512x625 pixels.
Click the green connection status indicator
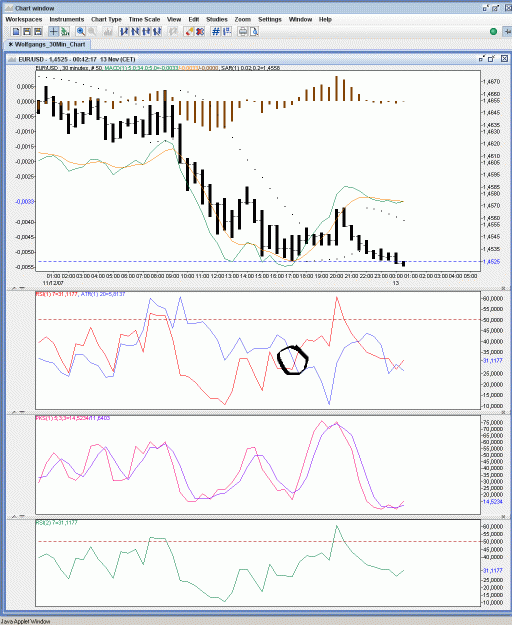pyautogui.click(x=493, y=31)
